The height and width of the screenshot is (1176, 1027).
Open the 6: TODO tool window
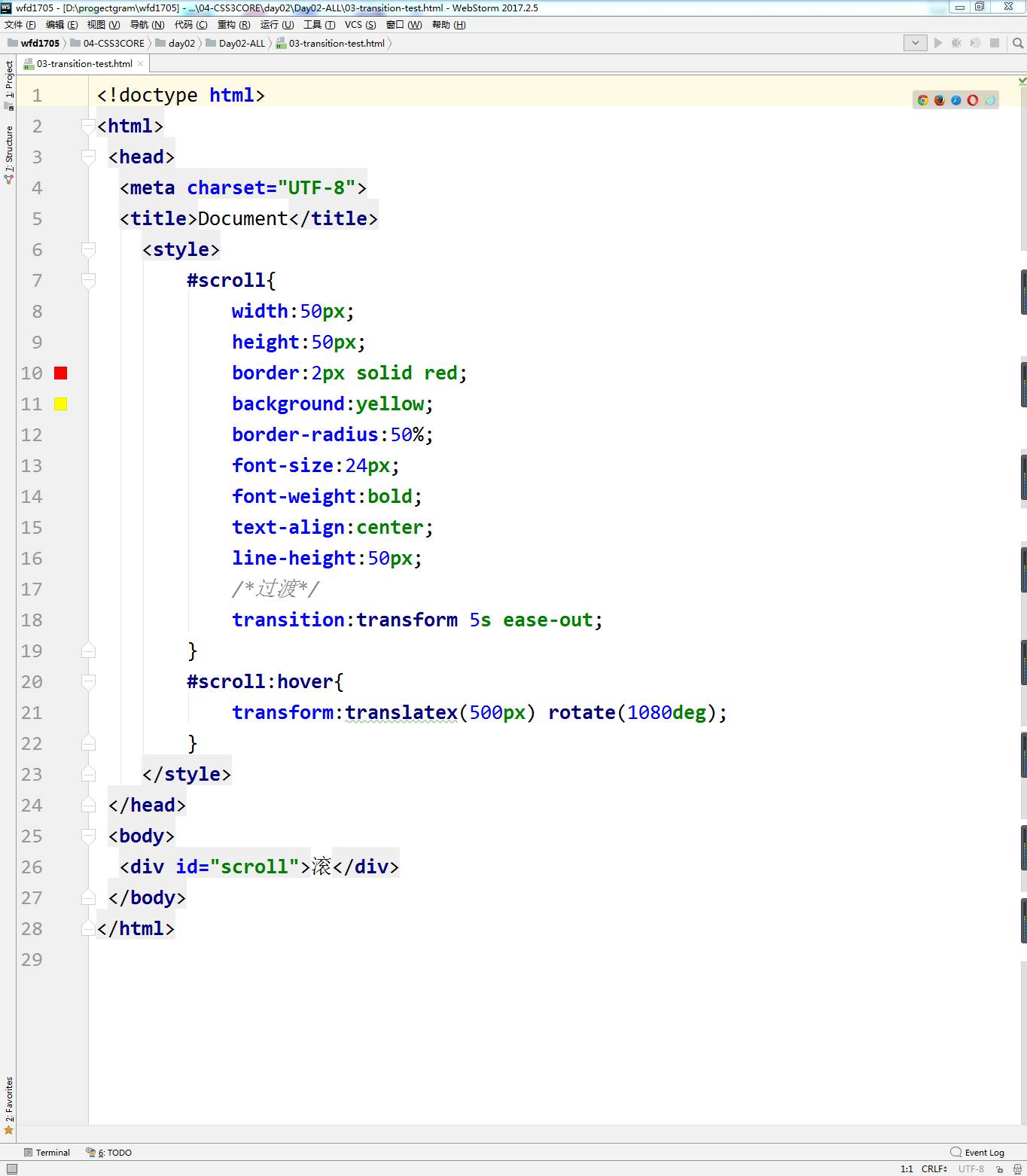pos(109,1153)
